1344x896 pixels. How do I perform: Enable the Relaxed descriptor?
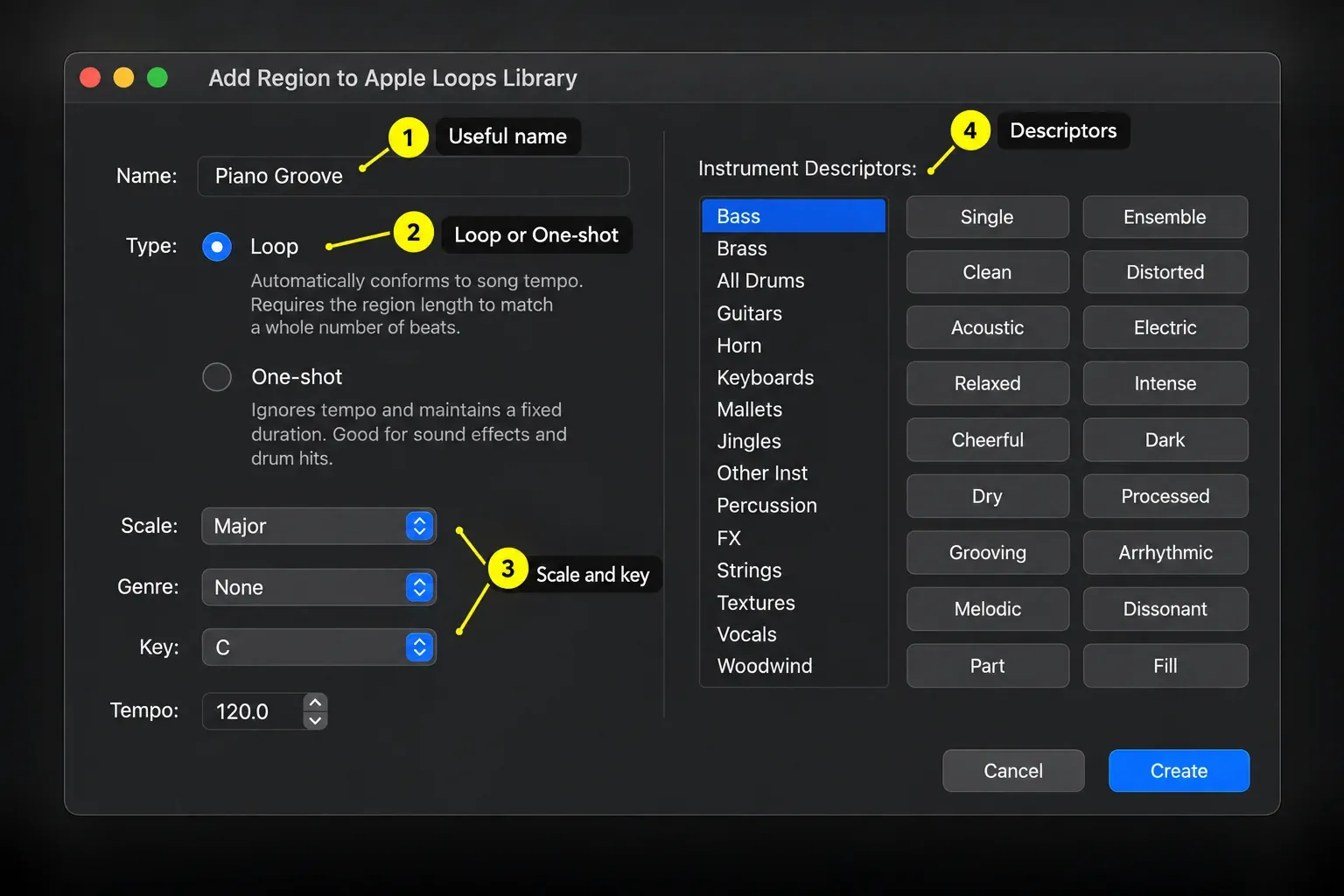[987, 383]
